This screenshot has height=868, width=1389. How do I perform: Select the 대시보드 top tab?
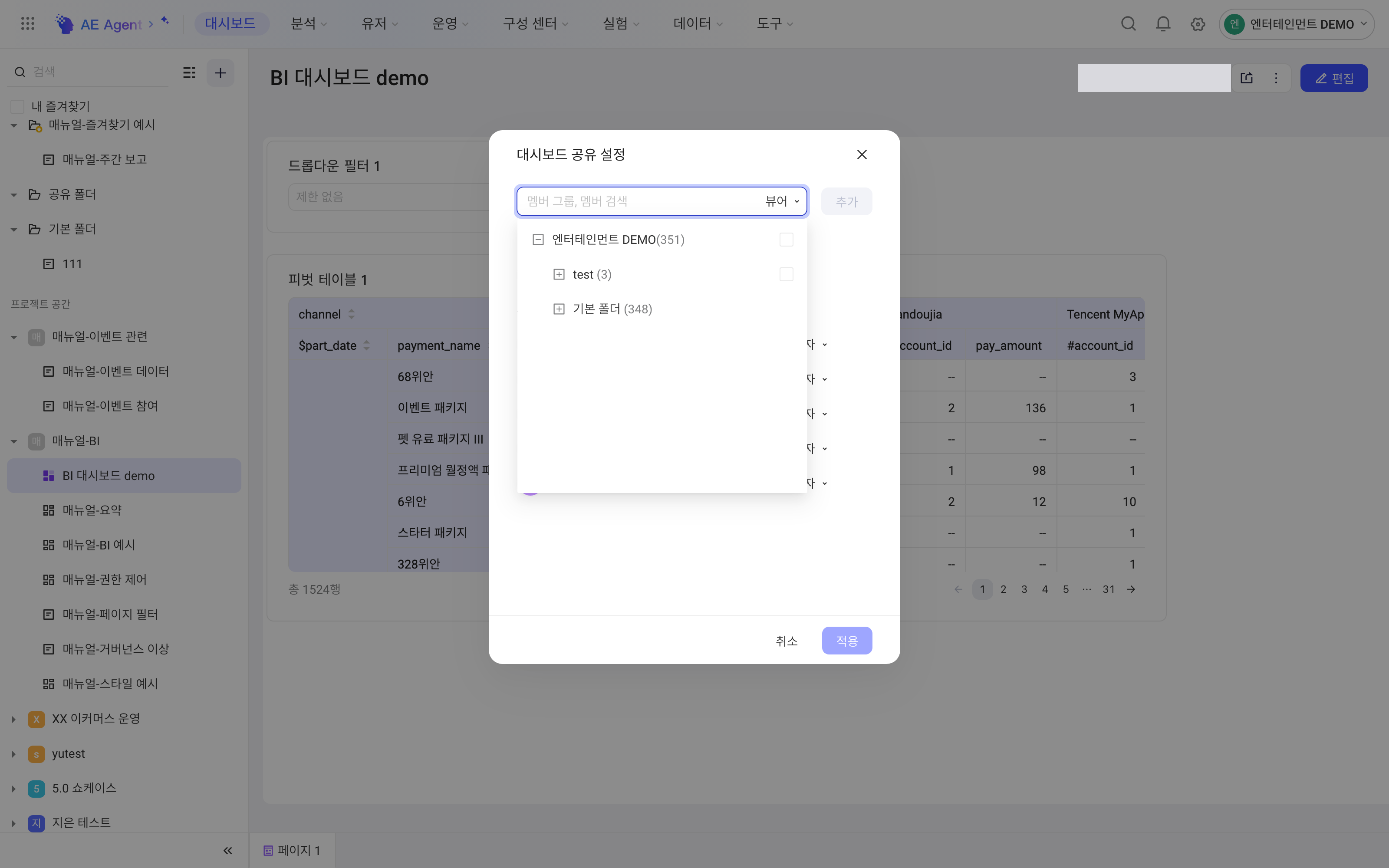pyautogui.click(x=231, y=23)
